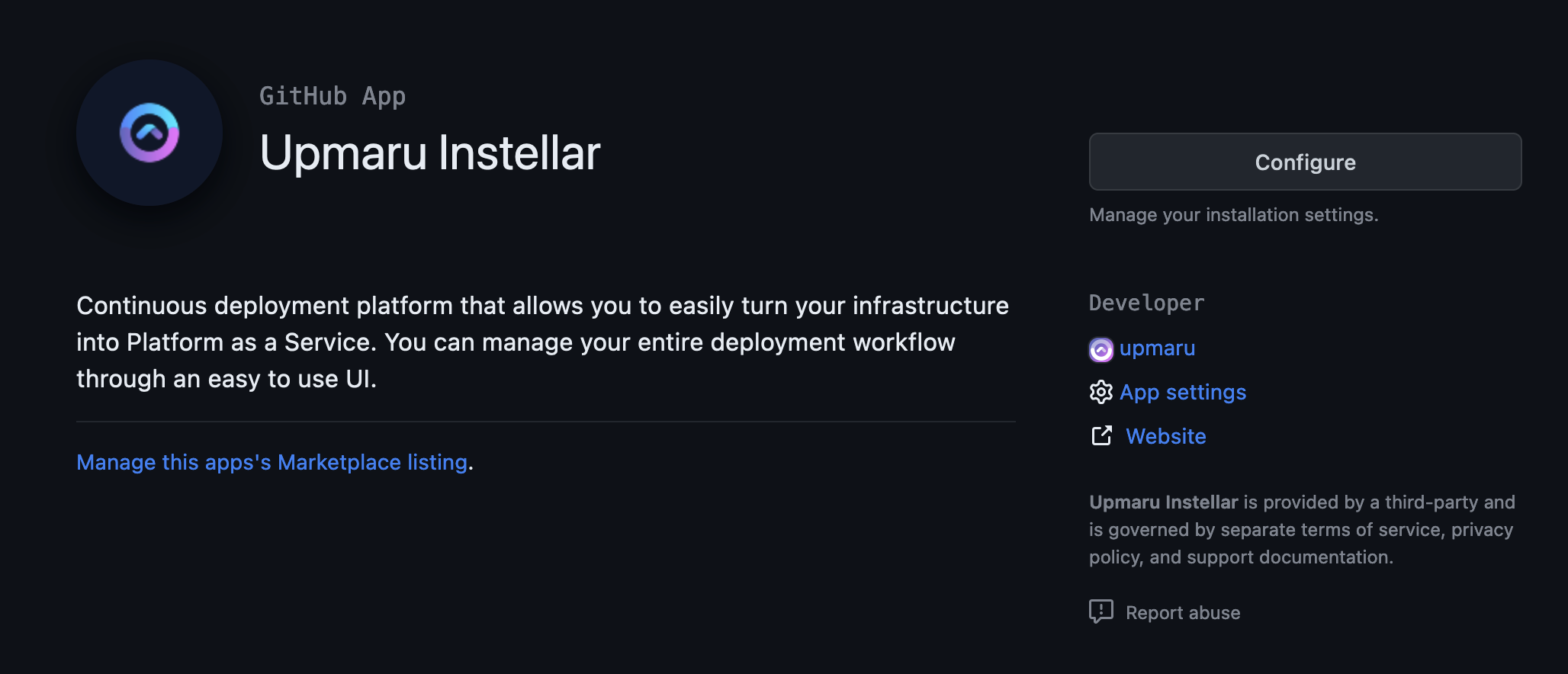Click the third-party terms disclaimer paragraph
The height and width of the screenshot is (674, 1568).
coord(1301,529)
